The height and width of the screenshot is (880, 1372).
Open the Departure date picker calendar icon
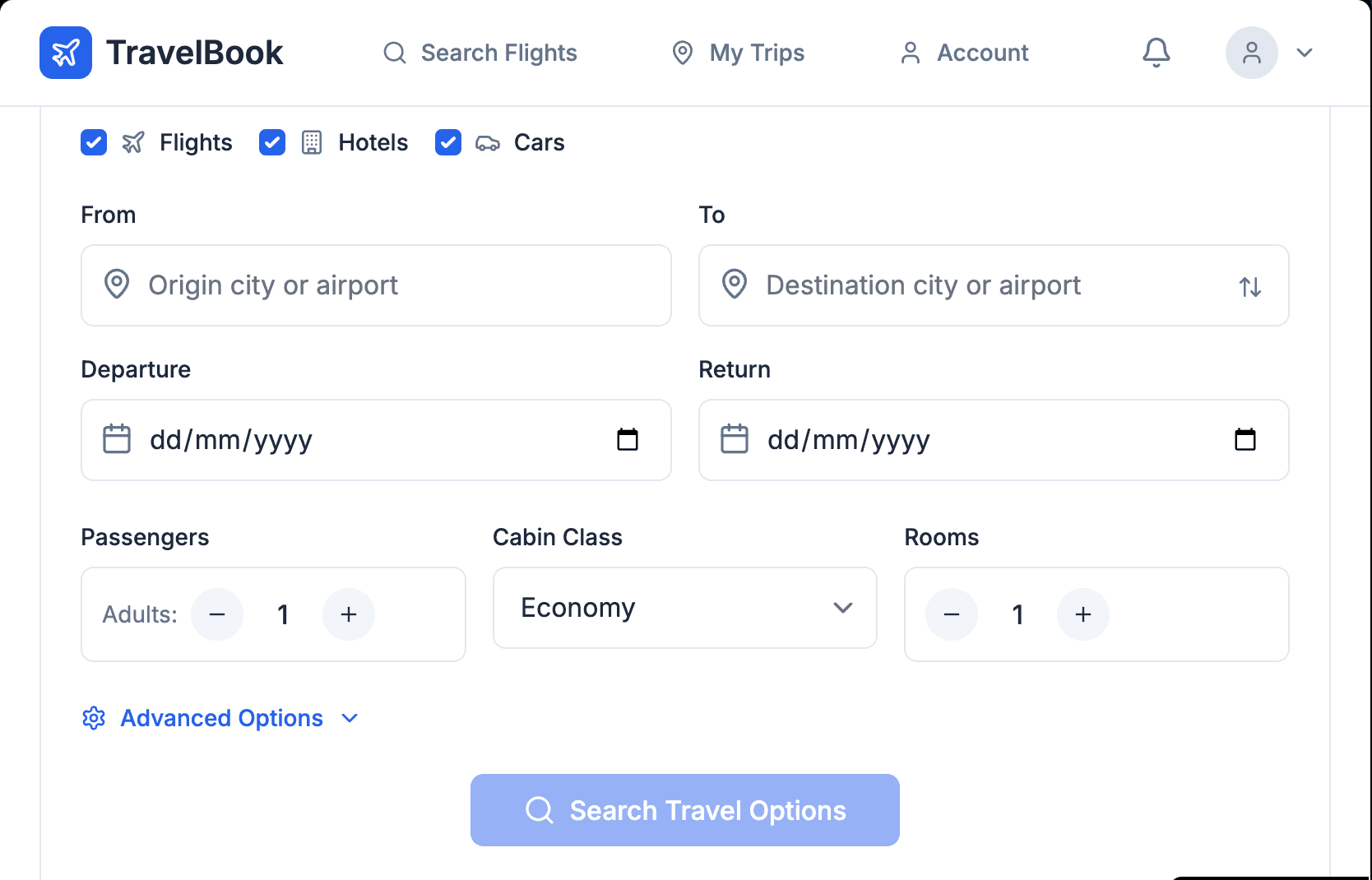(x=628, y=440)
